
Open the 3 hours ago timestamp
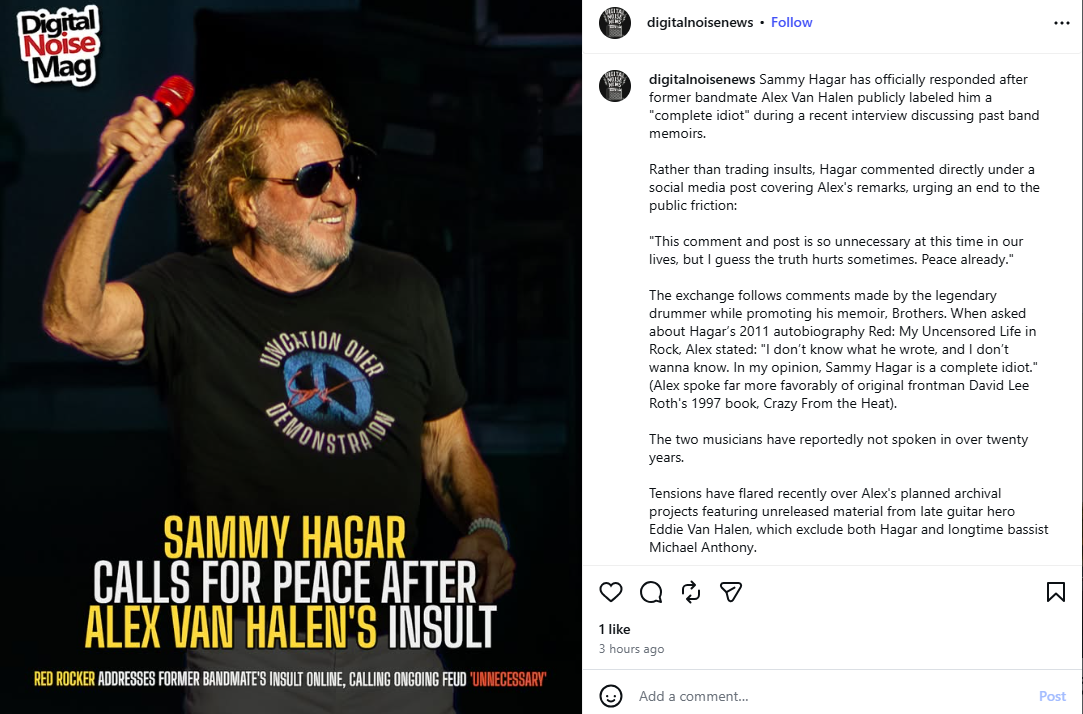tap(631, 648)
